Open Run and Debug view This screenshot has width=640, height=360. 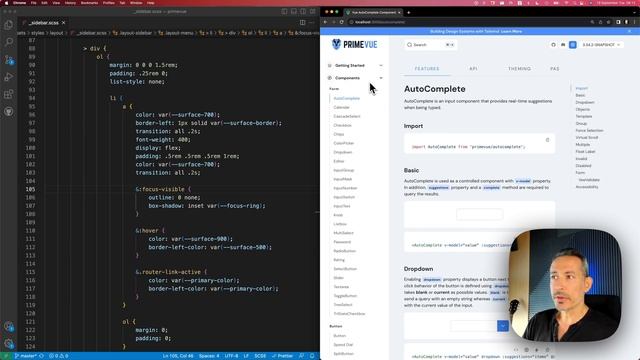click(9, 77)
